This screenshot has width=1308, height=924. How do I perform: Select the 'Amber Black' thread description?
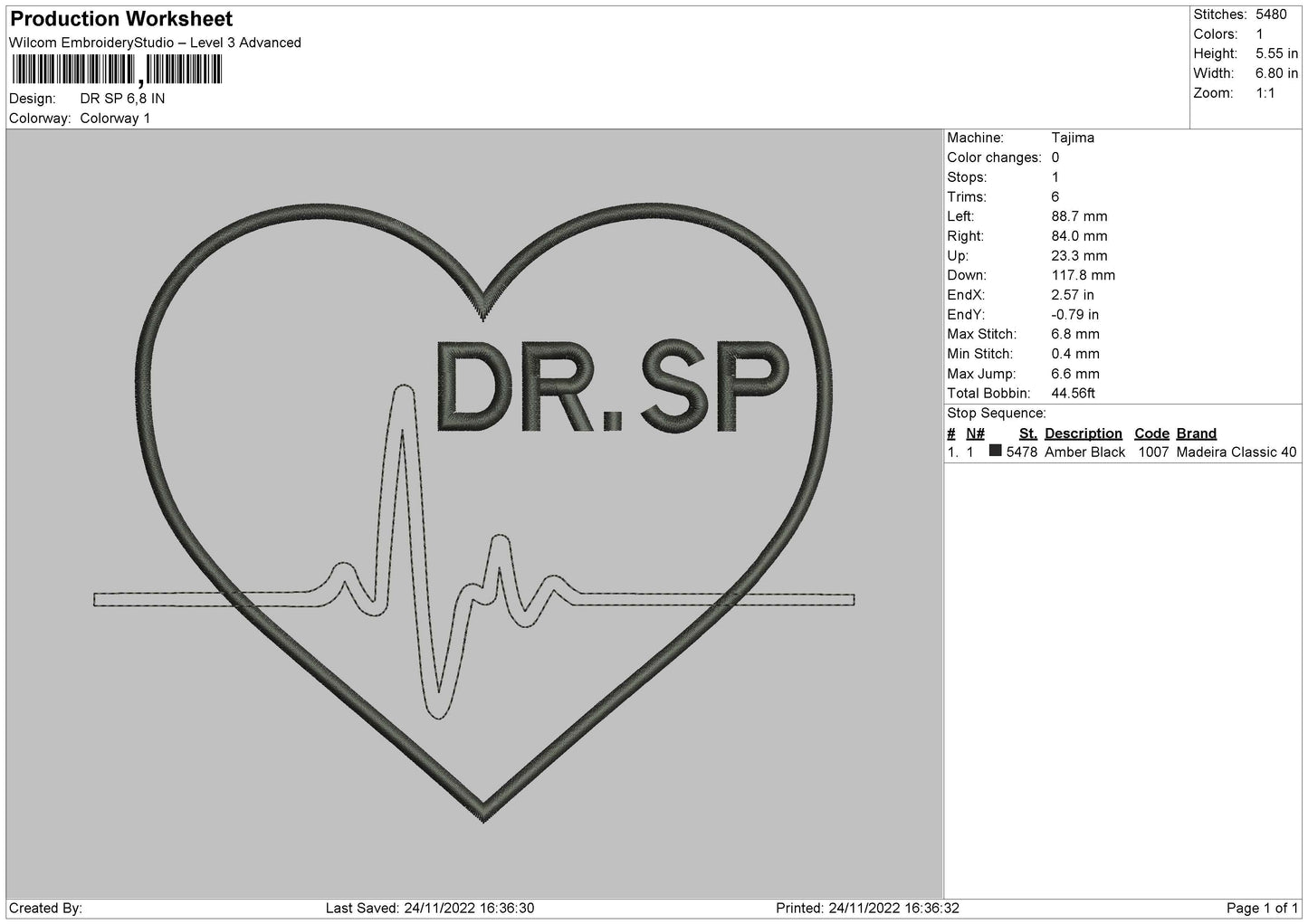coord(1085,452)
